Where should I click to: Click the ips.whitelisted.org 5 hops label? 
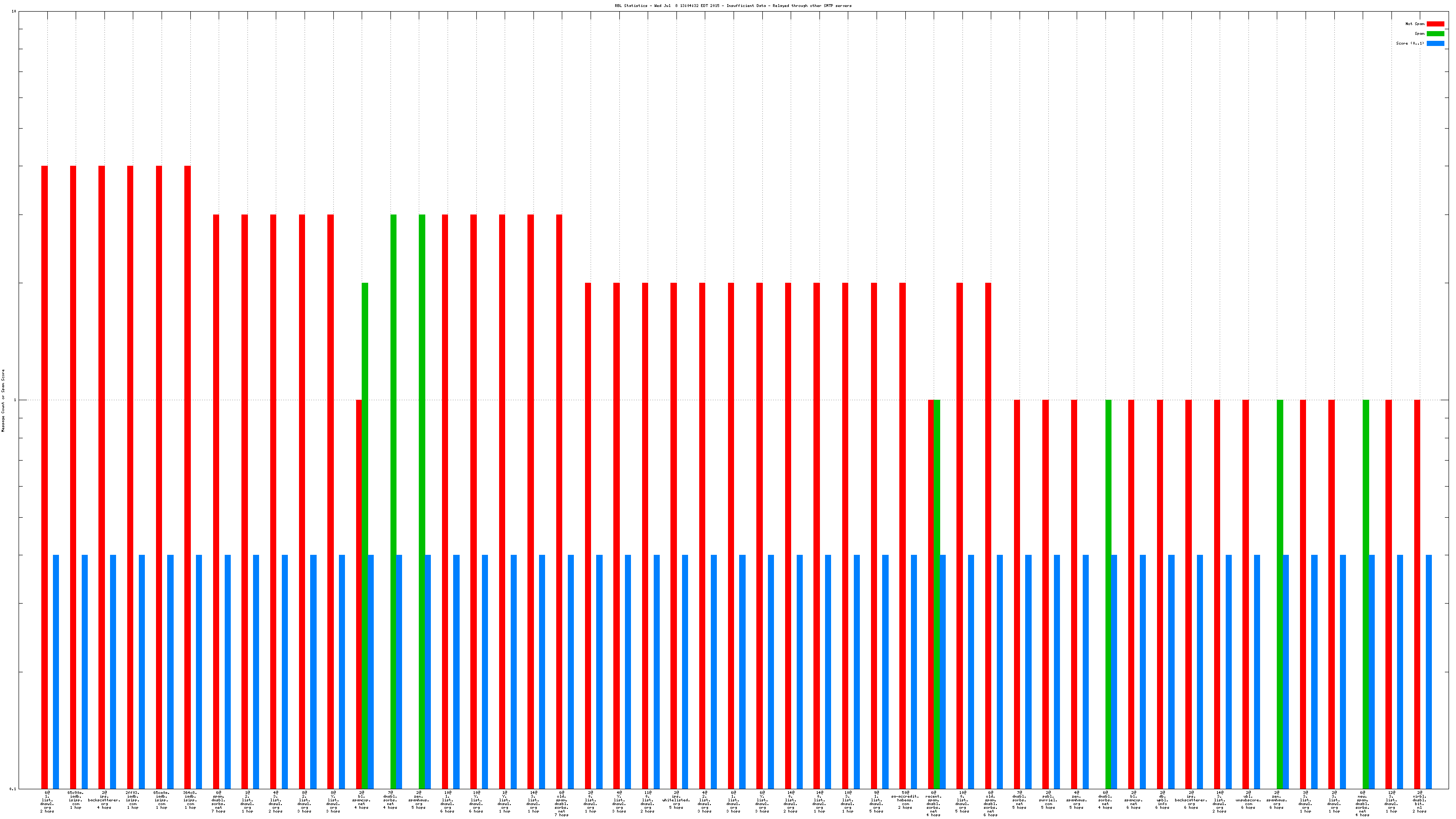[676, 800]
